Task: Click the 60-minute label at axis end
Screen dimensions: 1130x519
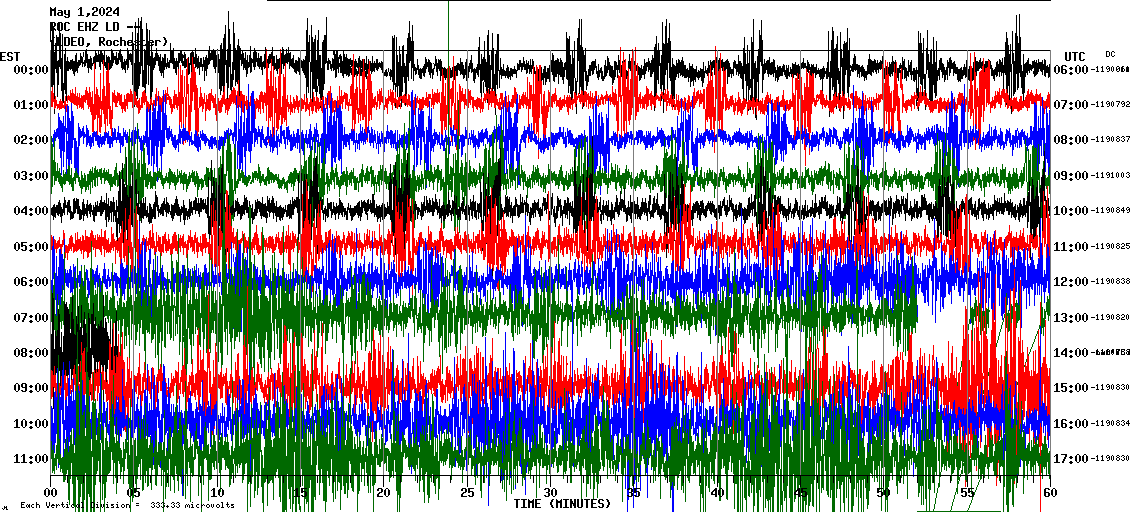Action: (x=1048, y=493)
